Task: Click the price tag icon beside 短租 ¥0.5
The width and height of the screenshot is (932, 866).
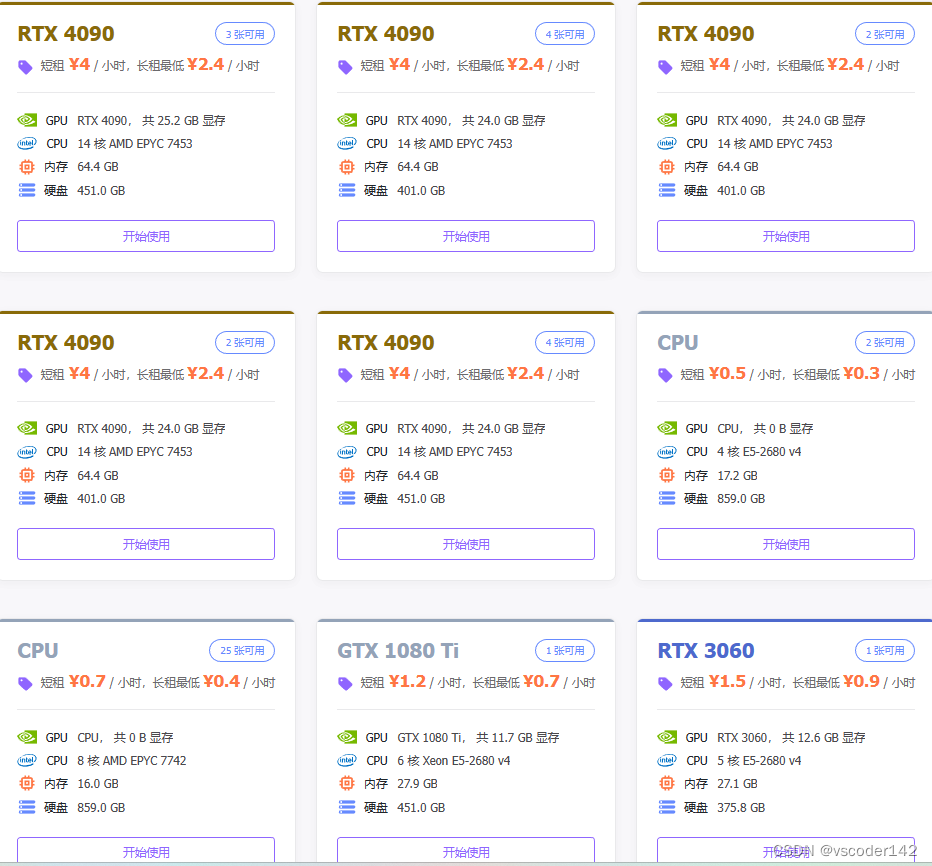Action: pyautogui.click(x=665, y=375)
